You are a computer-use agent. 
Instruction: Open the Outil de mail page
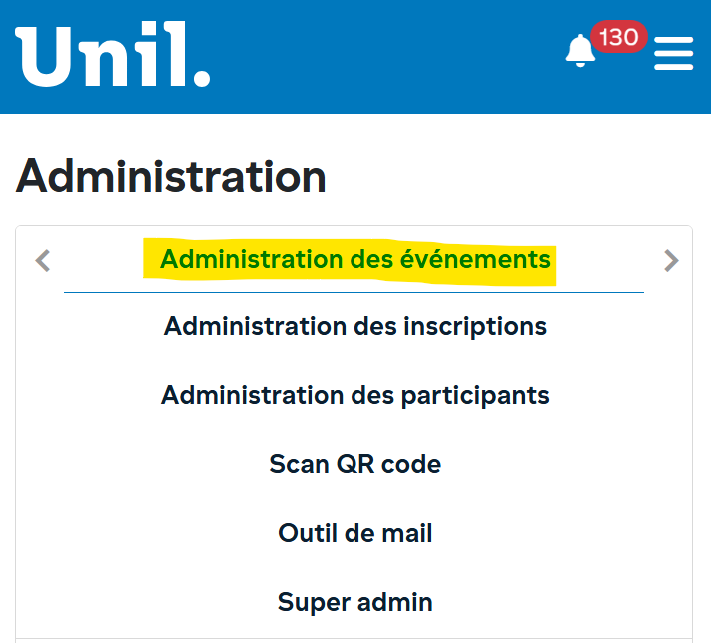(x=355, y=533)
